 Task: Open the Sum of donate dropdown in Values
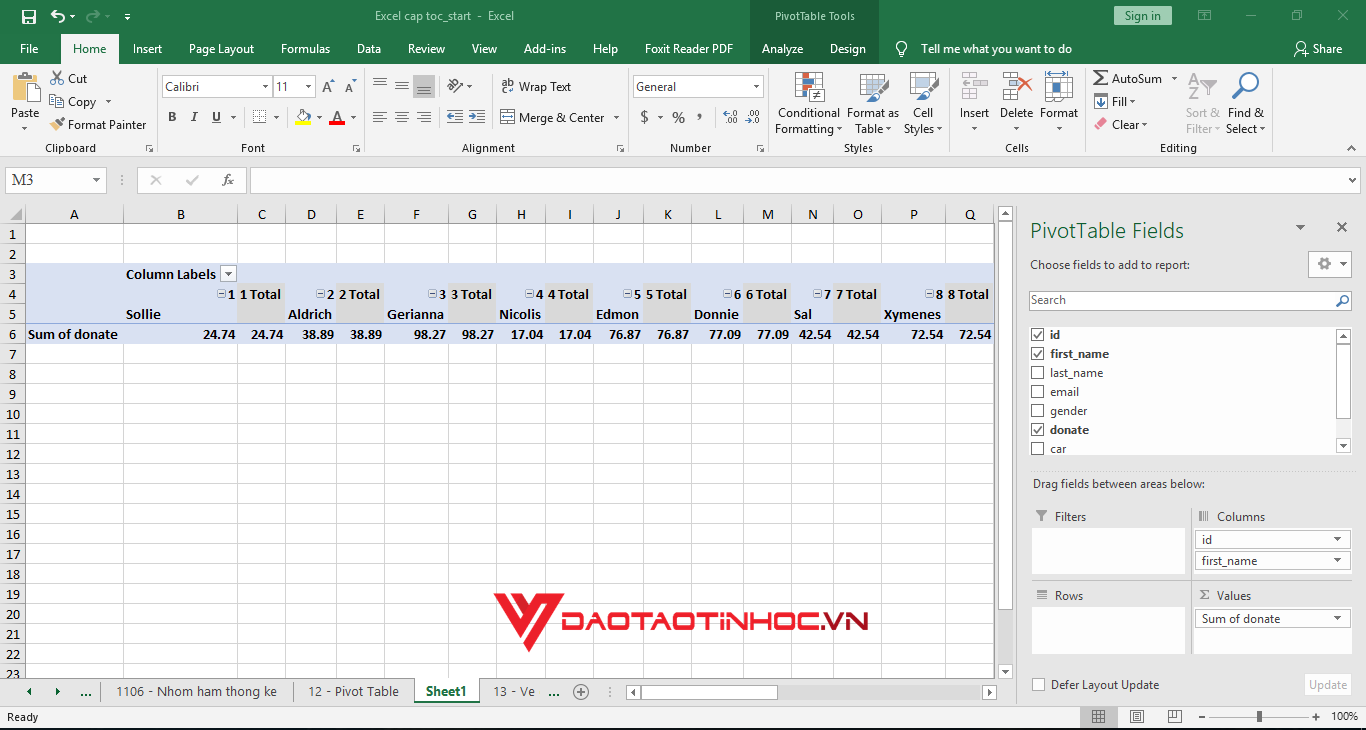tap(1336, 618)
